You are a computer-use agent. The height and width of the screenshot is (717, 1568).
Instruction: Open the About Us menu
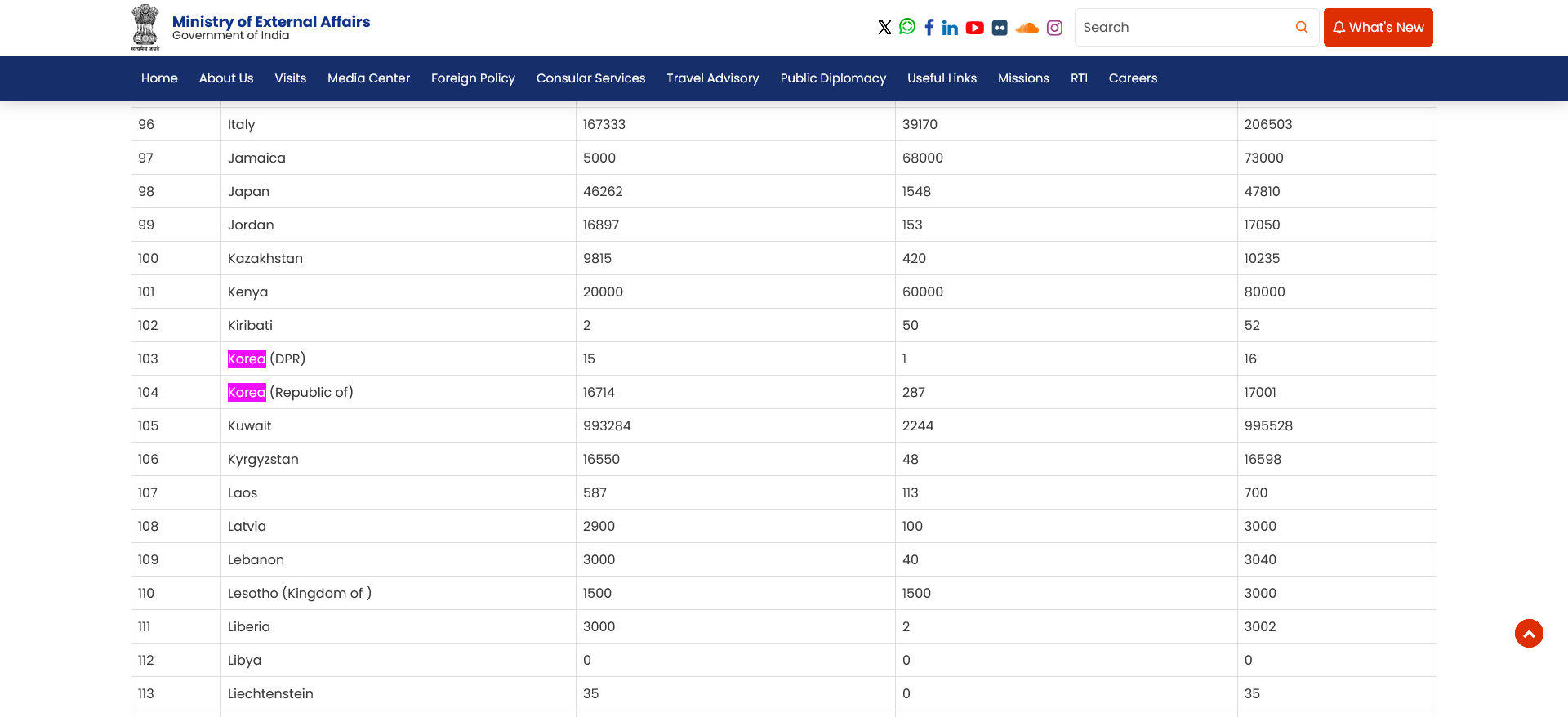pyautogui.click(x=226, y=78)
